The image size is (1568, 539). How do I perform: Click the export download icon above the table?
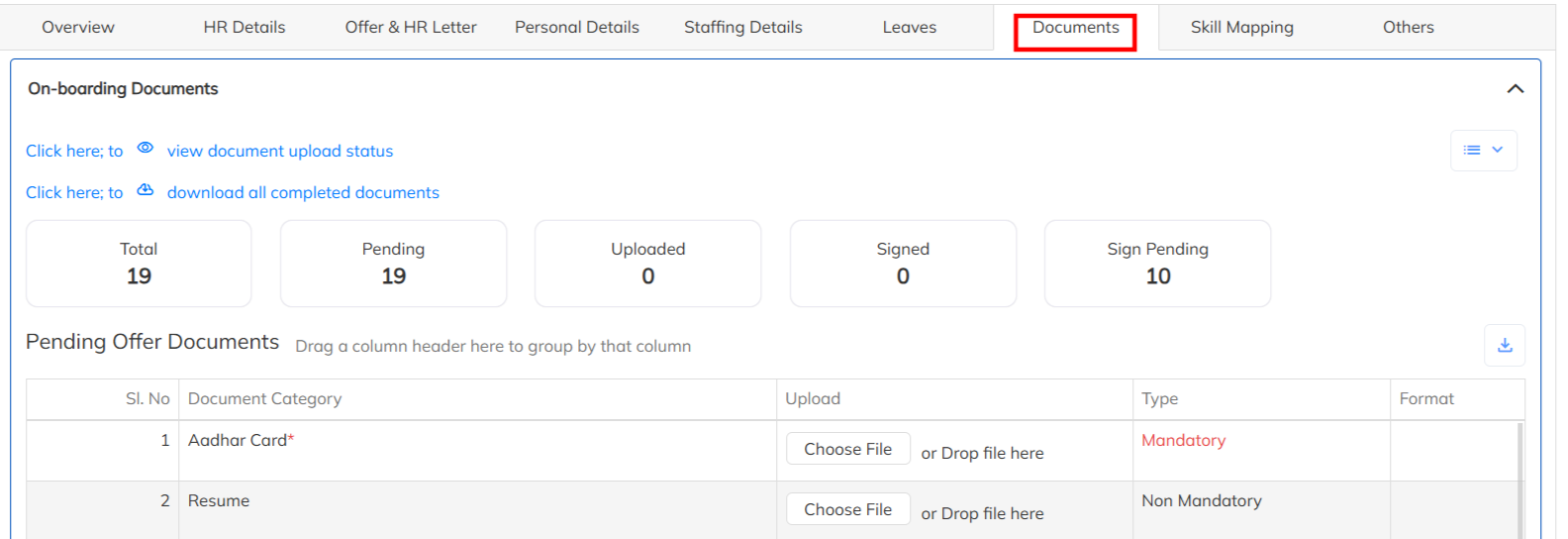(x=1504, y=345)
